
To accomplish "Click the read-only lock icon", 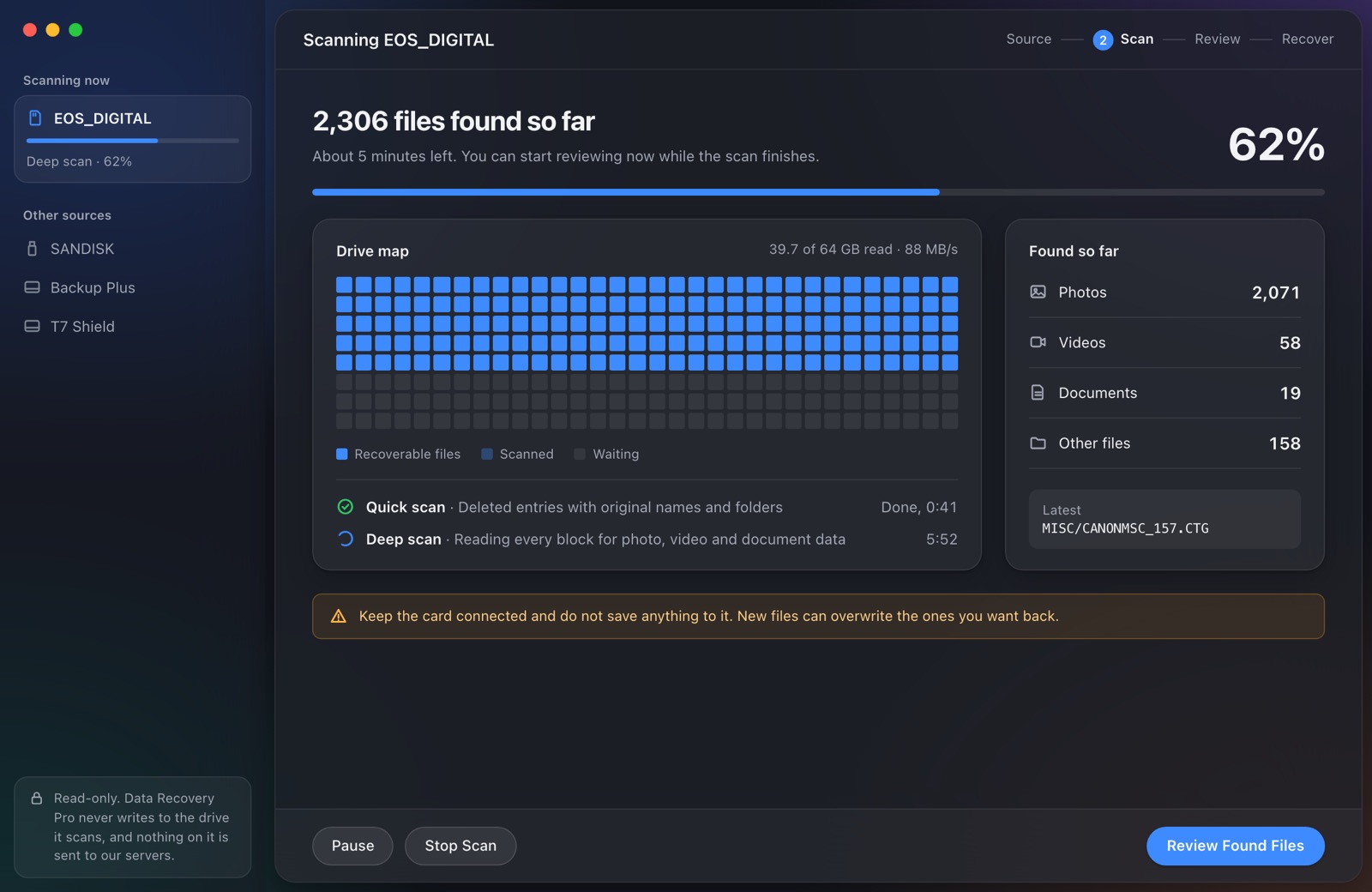I will [x=37, y=798].
